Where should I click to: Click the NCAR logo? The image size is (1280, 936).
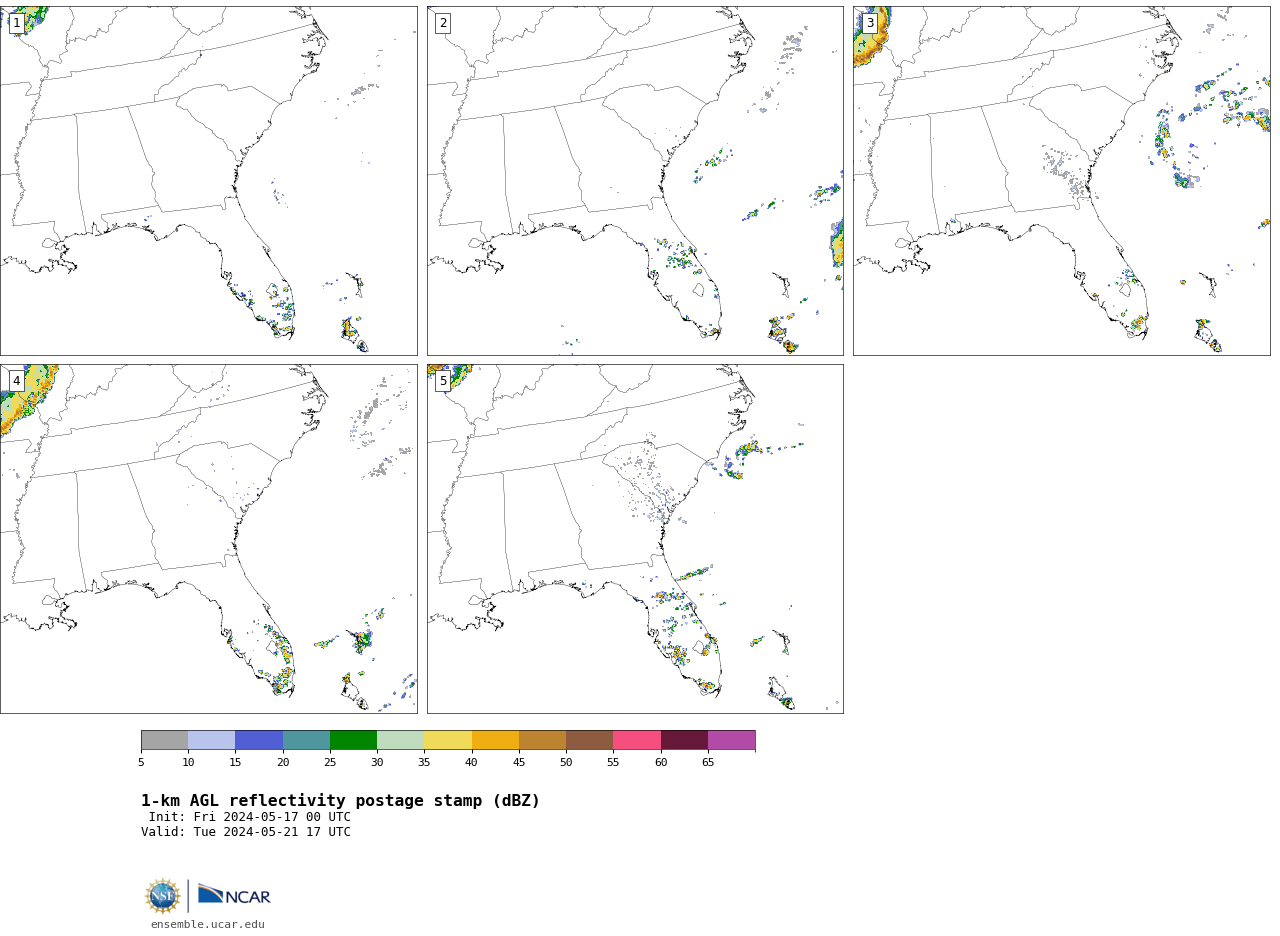tap(234, 894)
